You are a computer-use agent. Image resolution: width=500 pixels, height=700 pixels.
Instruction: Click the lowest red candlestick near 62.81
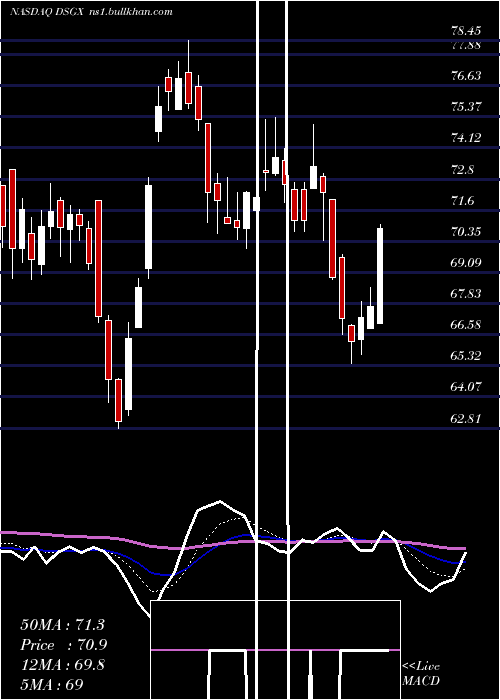(x=118, y=400)
